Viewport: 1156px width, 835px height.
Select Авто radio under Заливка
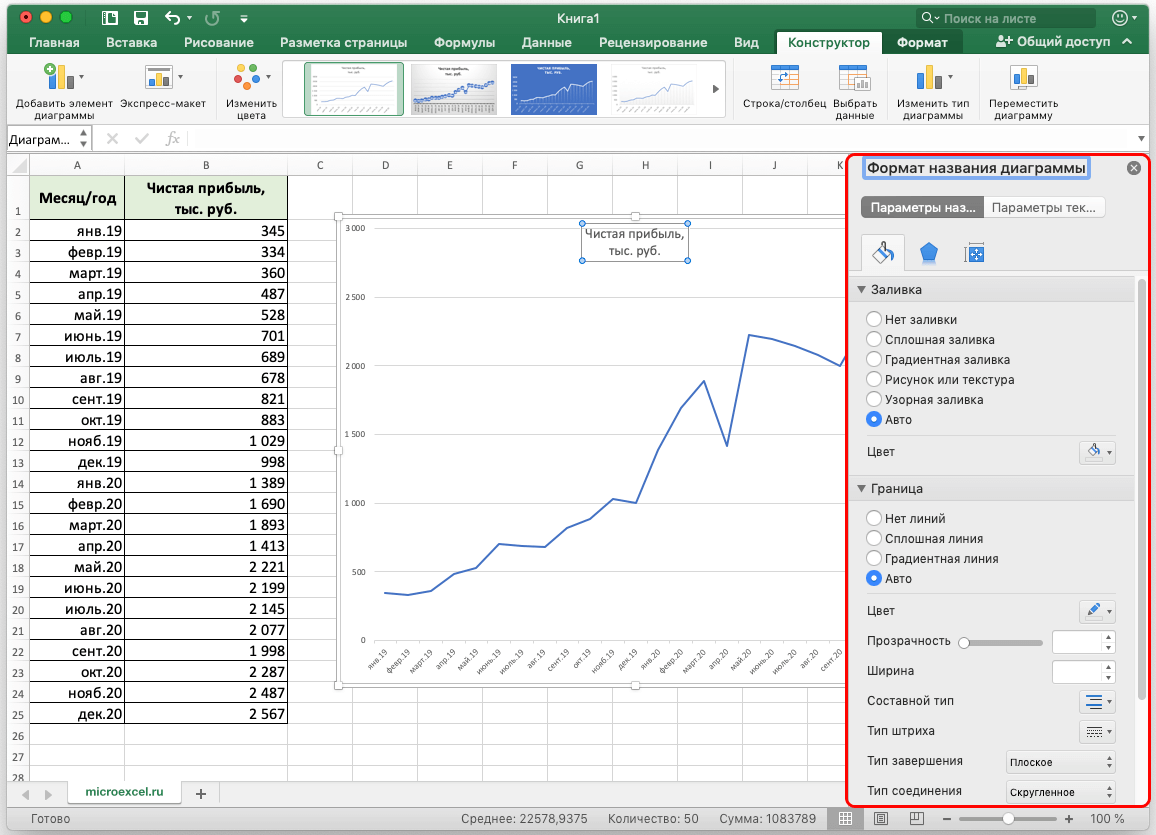point(874,419)
